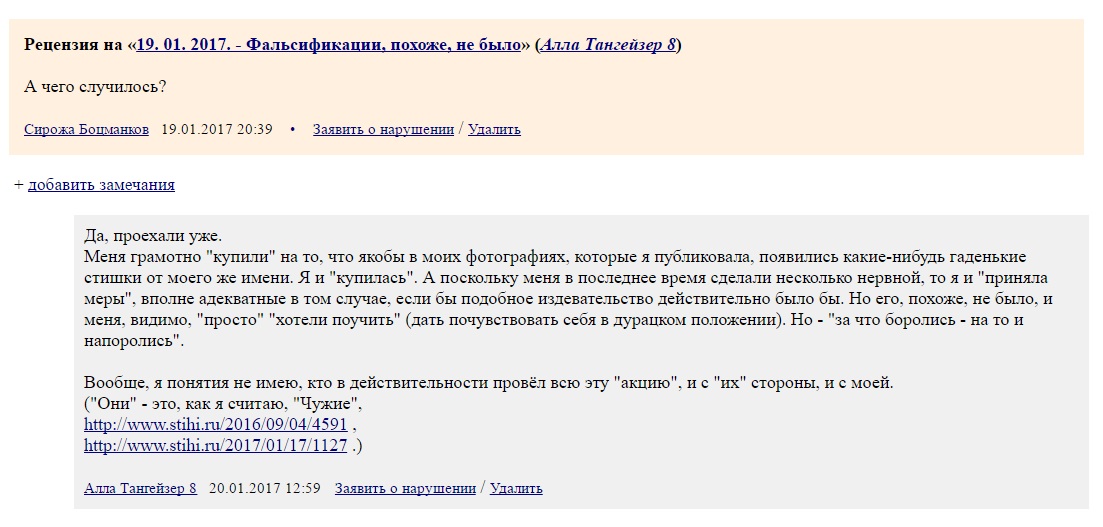
Task: Click the "Рецензия на" heading text
Action: [75, 45]
